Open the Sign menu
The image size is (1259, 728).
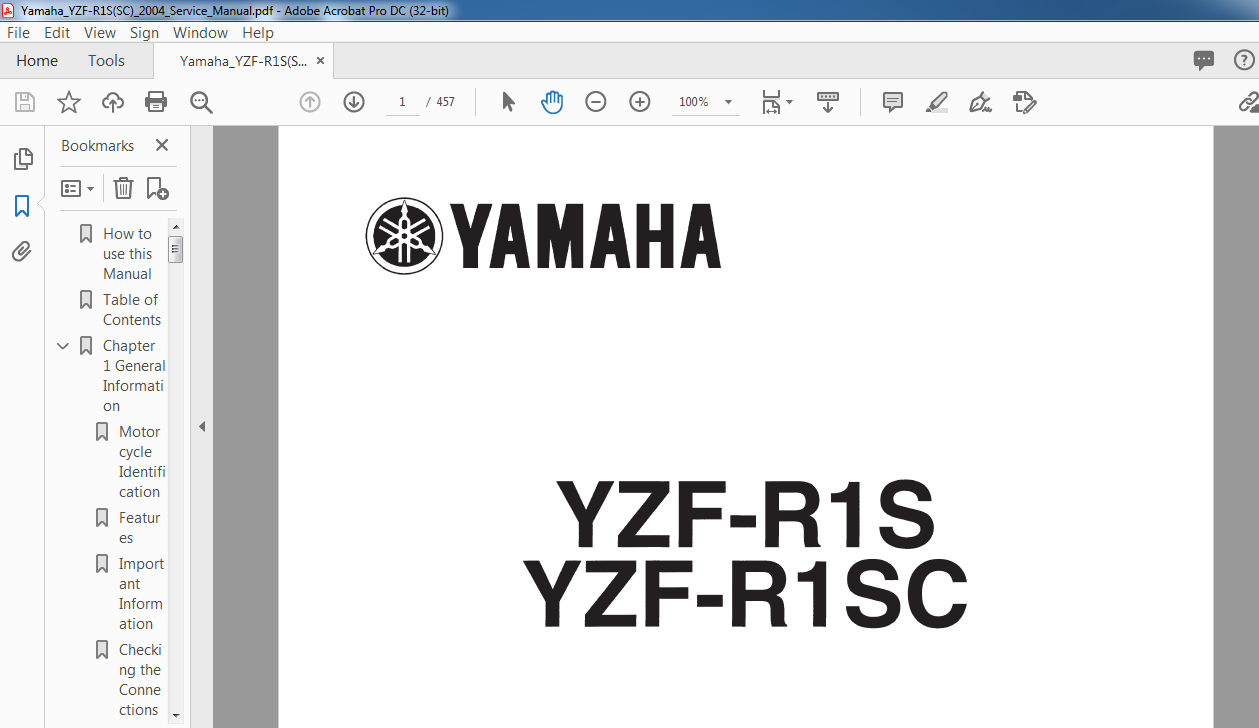pyautogui.click(x=144, y=33)
